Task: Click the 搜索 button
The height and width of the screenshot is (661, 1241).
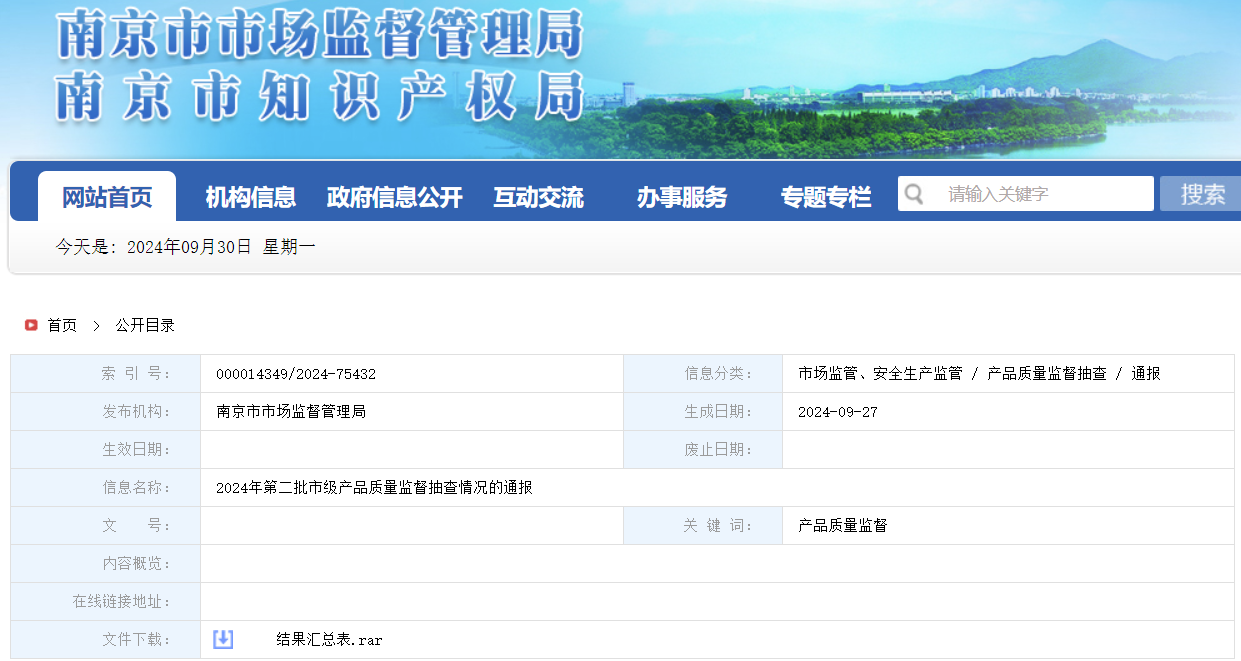Action: 1200,194
